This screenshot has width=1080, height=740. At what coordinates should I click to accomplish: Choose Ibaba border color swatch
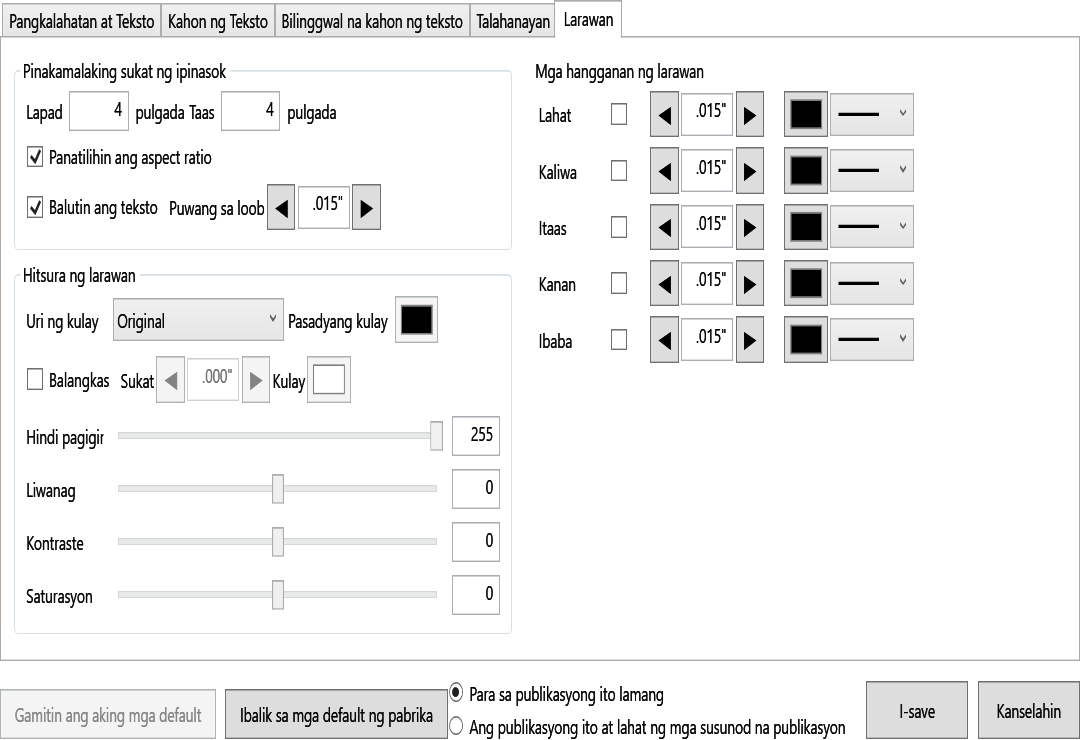tap(806, 340)
